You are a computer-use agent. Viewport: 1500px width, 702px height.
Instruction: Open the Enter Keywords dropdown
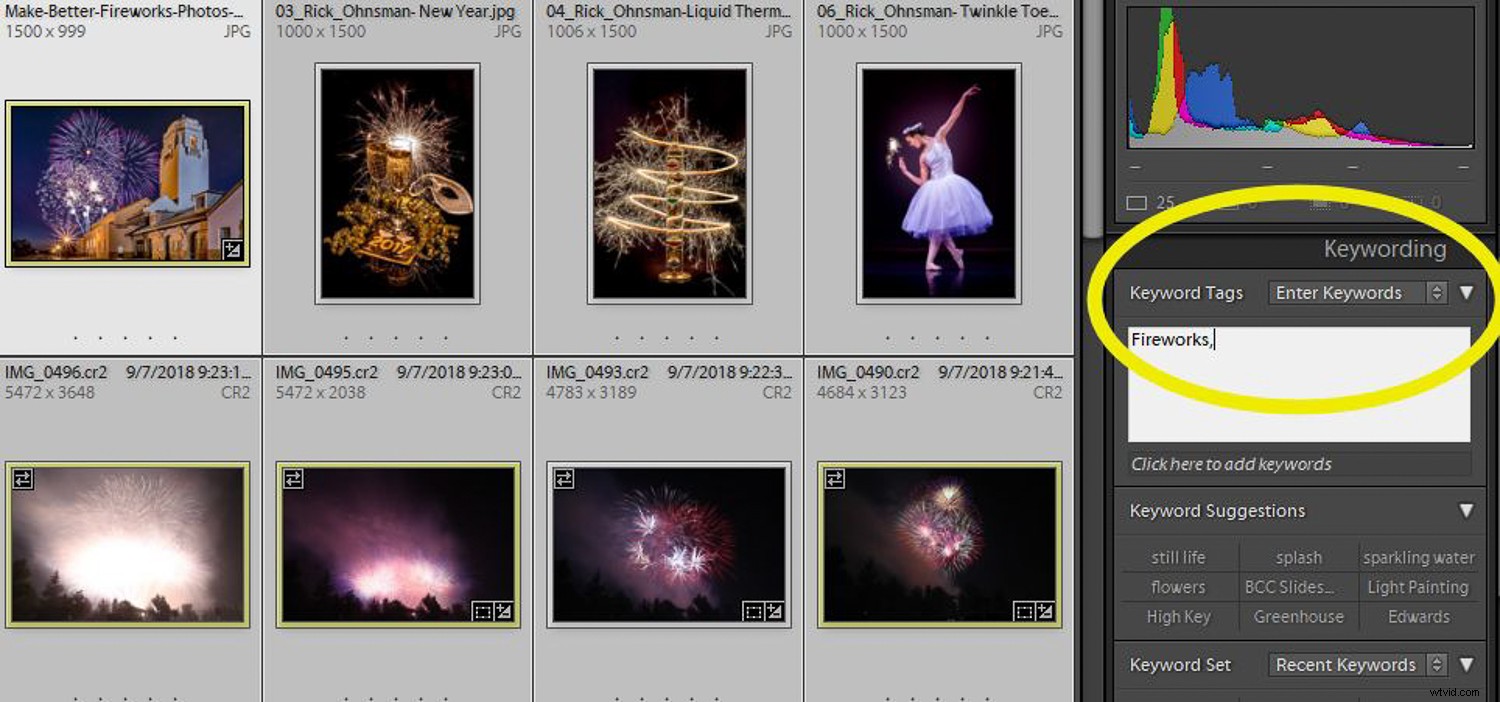[x=1355, y=292]
